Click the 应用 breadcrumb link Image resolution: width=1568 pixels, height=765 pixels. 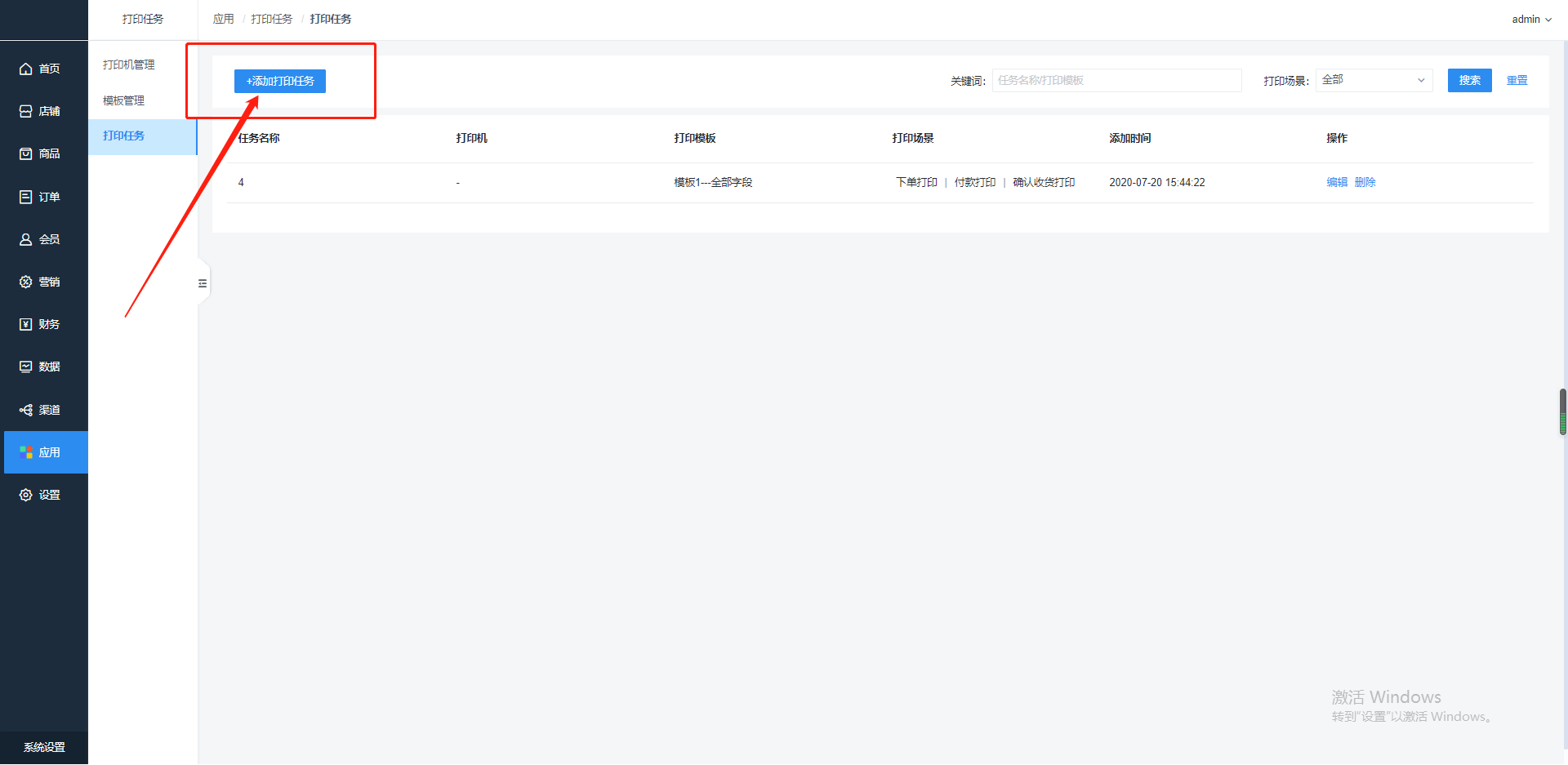pos(223,19)
